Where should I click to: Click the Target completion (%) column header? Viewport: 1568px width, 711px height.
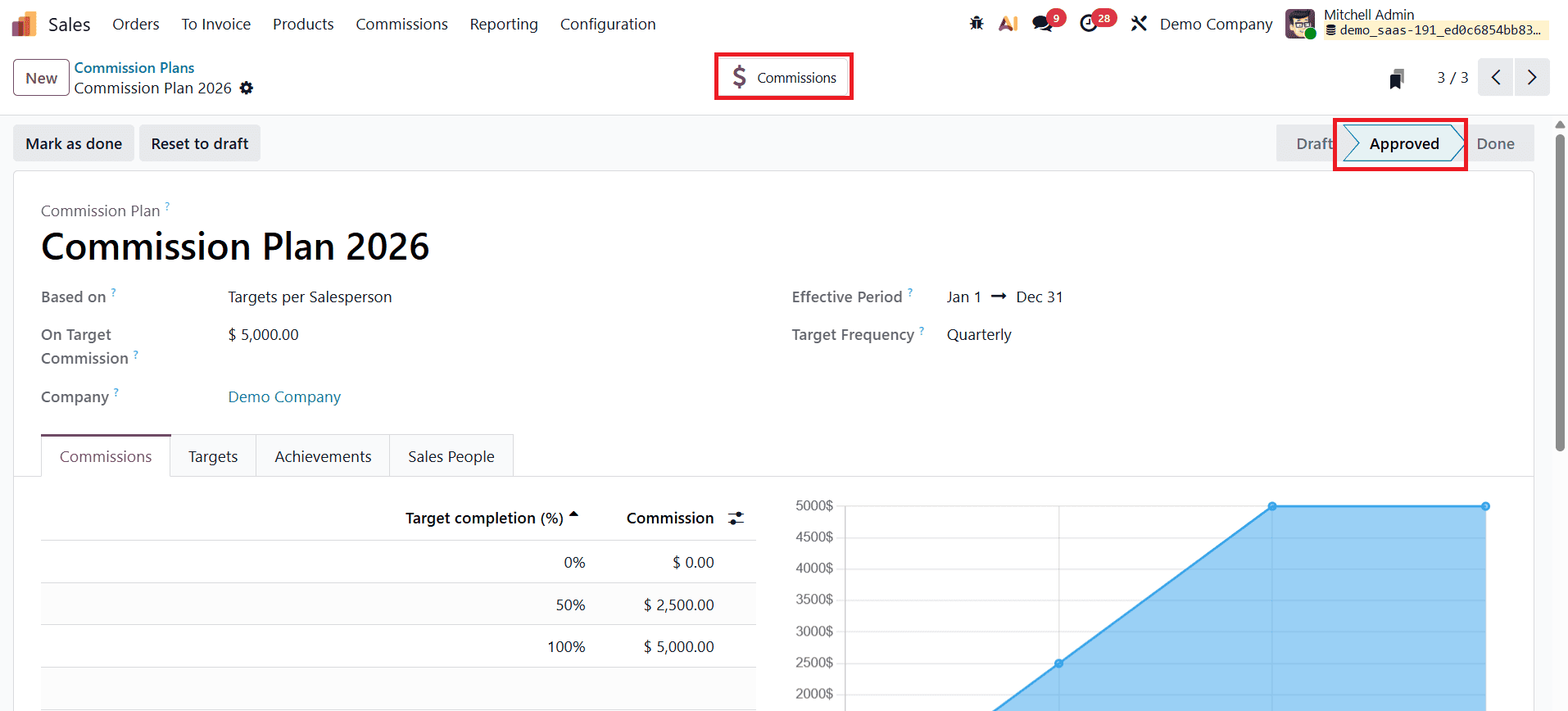[x=484, y=519]
